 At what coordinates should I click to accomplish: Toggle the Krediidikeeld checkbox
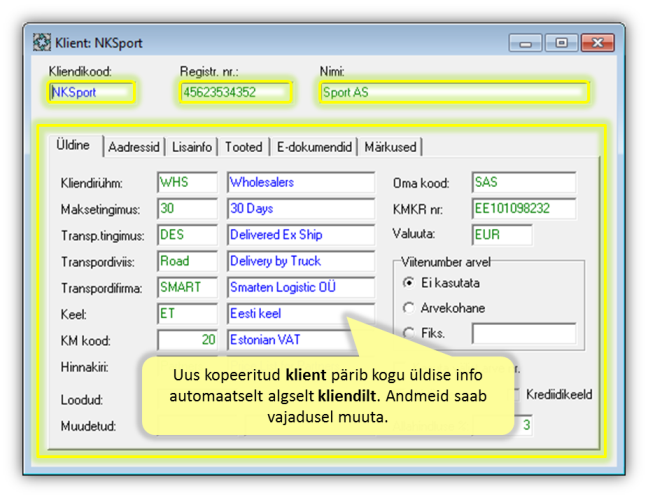(x=516, y=395)
